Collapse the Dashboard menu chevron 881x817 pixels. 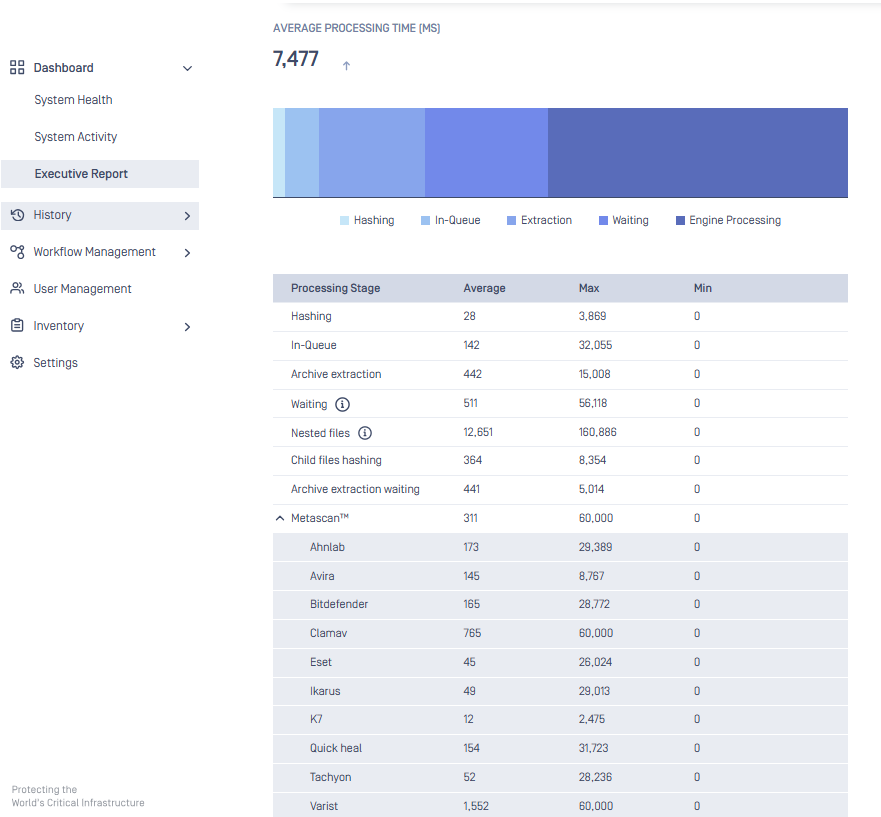(x=187, y=68)
